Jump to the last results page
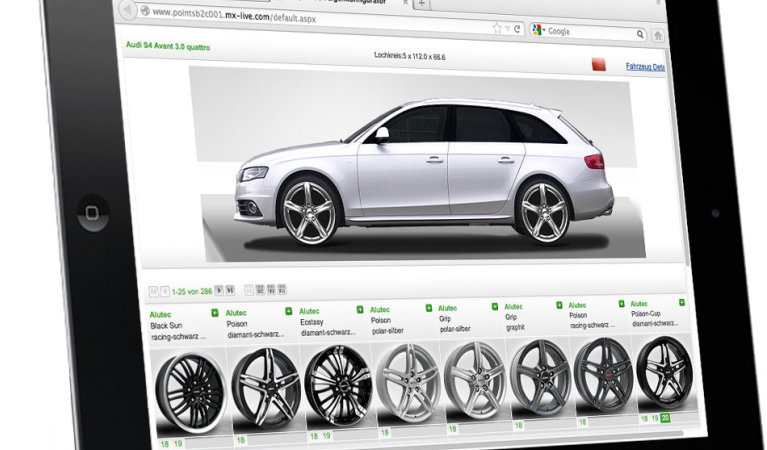The height and width of the screenshot is (450, 767). [x=230, y=290]
